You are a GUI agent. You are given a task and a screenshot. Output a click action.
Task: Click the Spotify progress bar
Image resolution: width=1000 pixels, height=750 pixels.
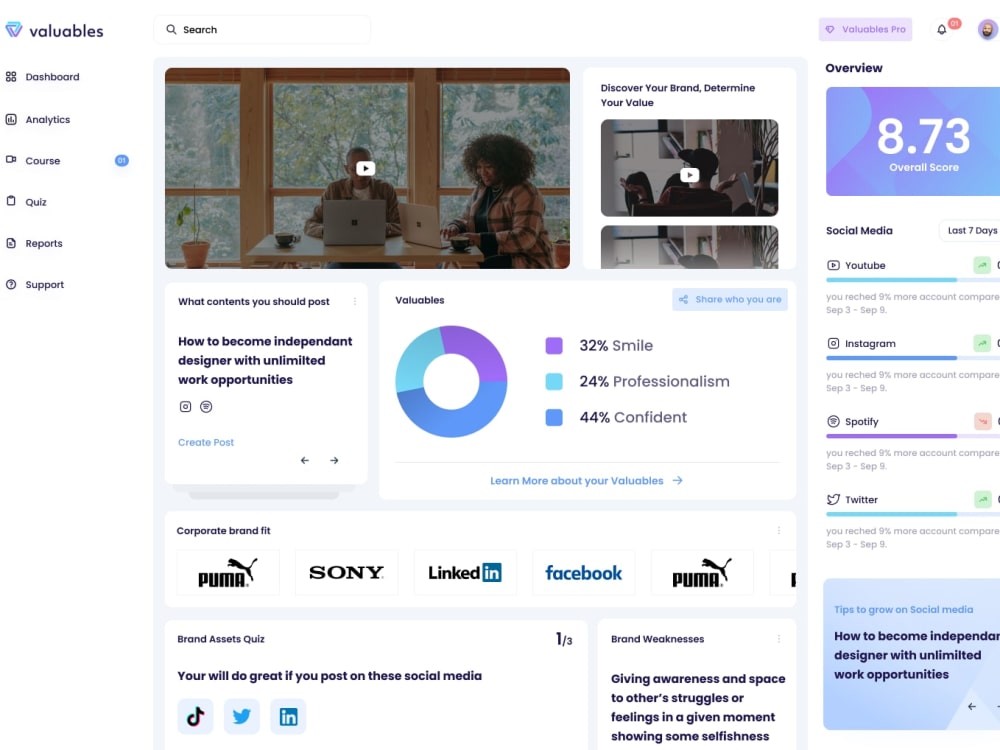click(x=913, y=436)
